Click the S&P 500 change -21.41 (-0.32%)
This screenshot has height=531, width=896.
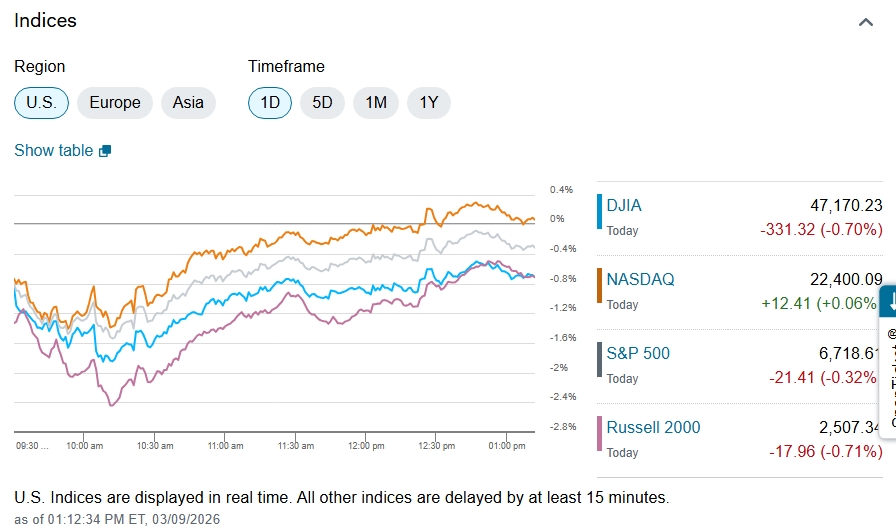point(823,377)
